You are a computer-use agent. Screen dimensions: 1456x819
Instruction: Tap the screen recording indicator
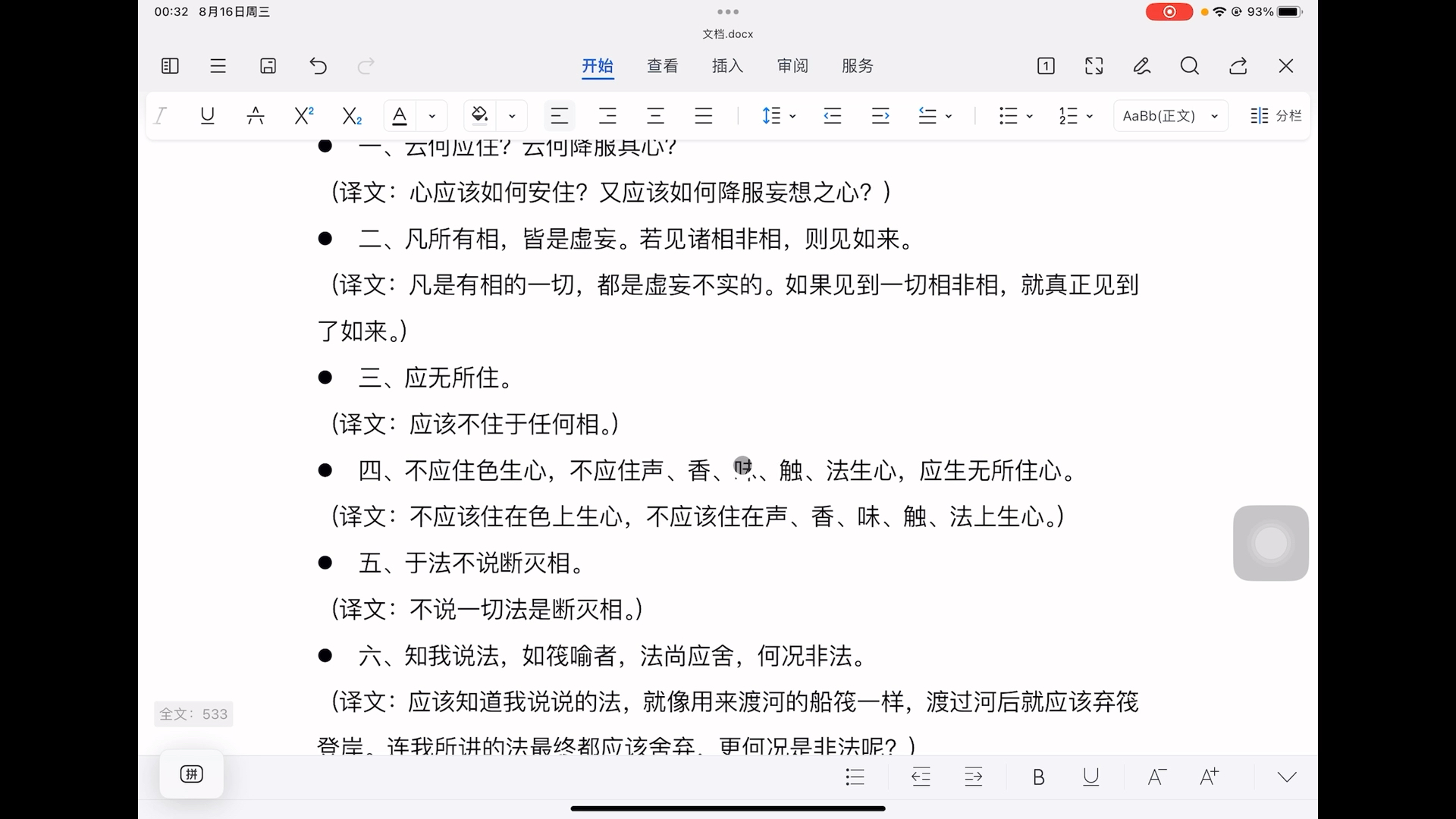tap(1169, 11)
